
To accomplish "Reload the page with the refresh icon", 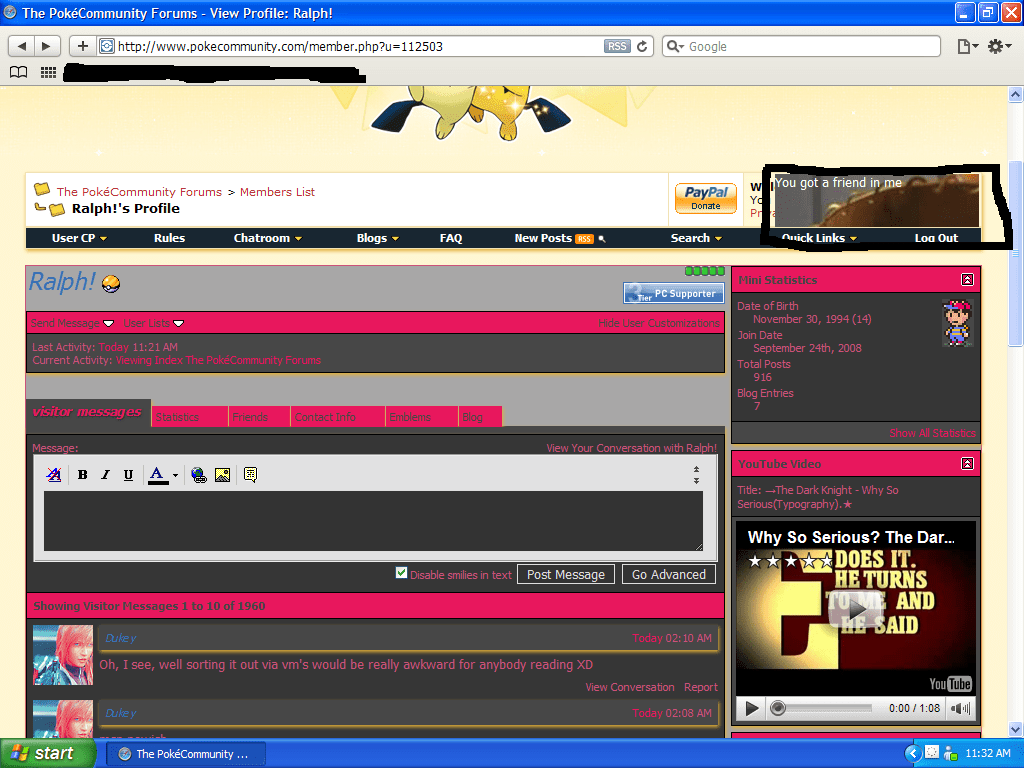I will 642,46.
